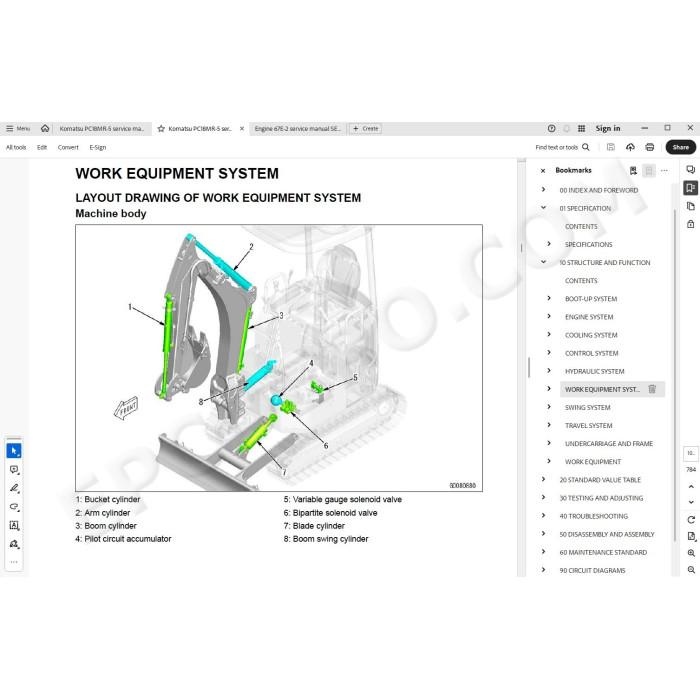Open TRAVEL SYSTEM bookmark

point(588,426)
